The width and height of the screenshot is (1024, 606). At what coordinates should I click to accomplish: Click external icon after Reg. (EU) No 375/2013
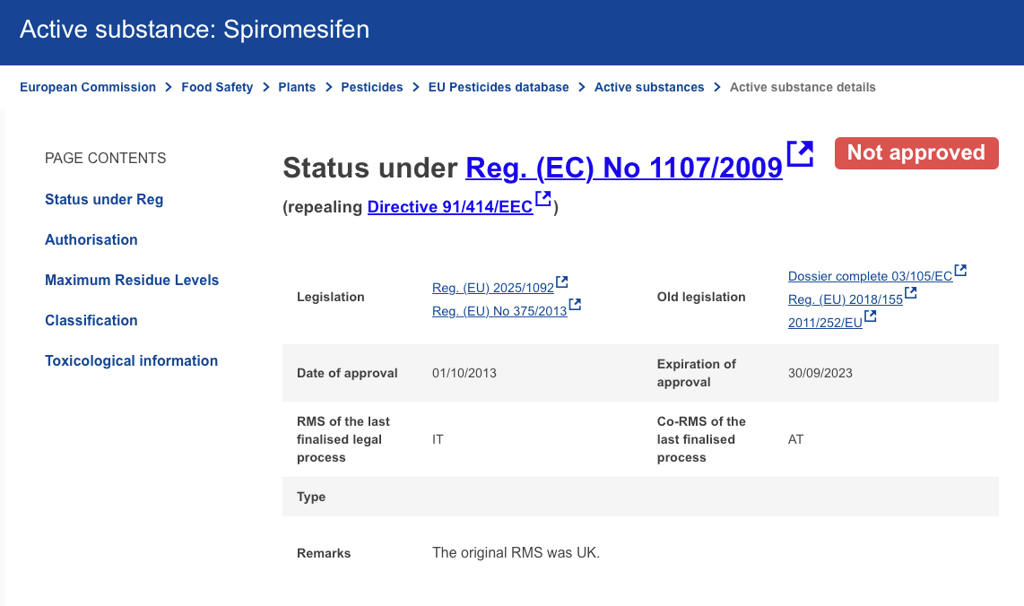(575, 305)
